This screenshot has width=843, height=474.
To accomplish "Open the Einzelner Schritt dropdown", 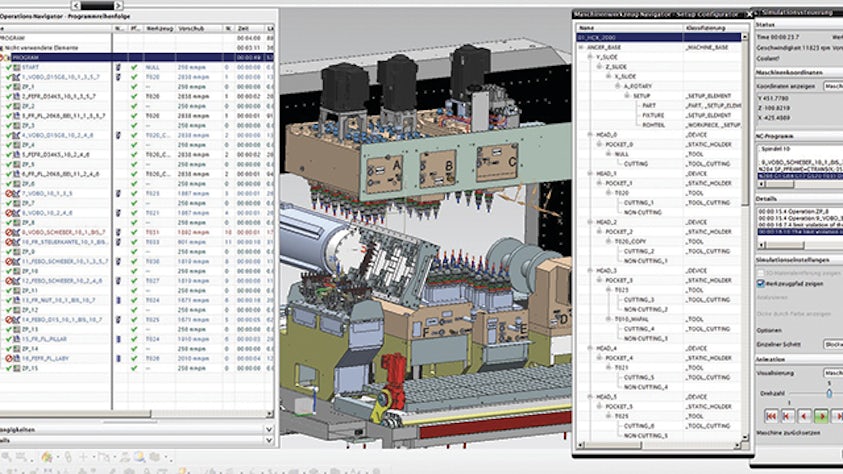I will point(833,344).
